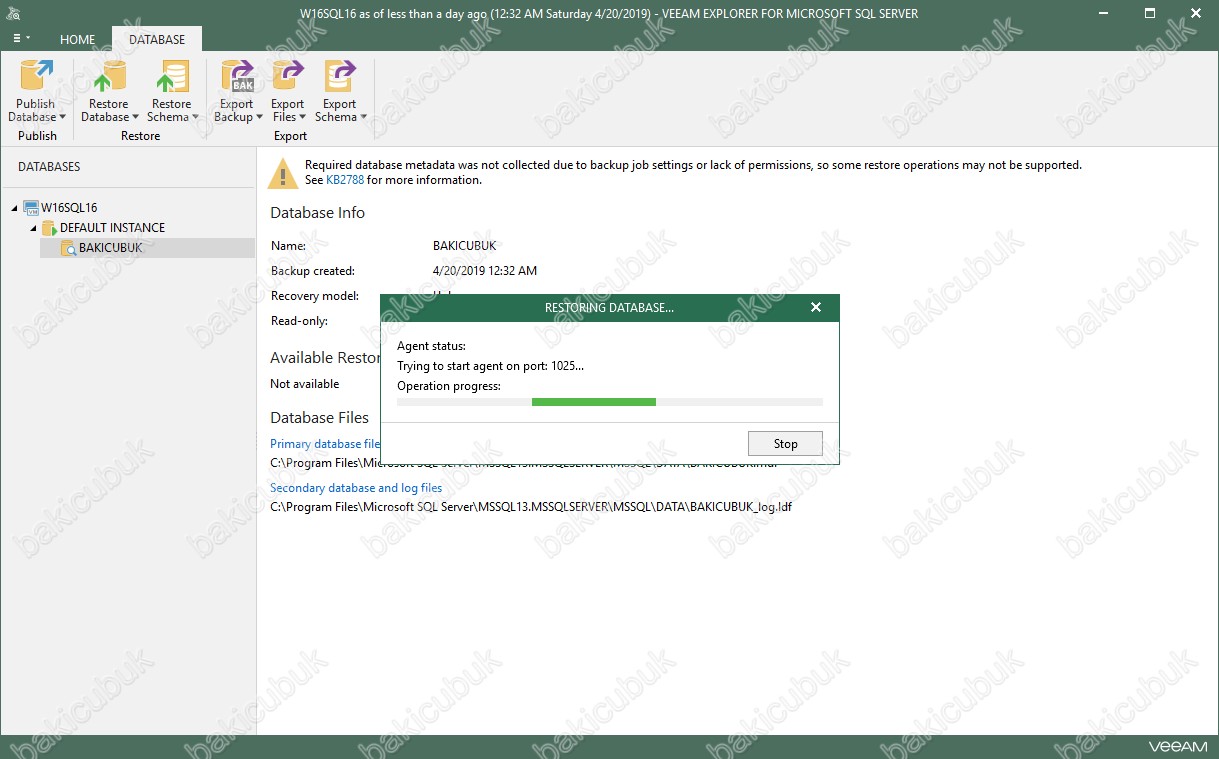Click the Database Info heading

coord(317,213)
